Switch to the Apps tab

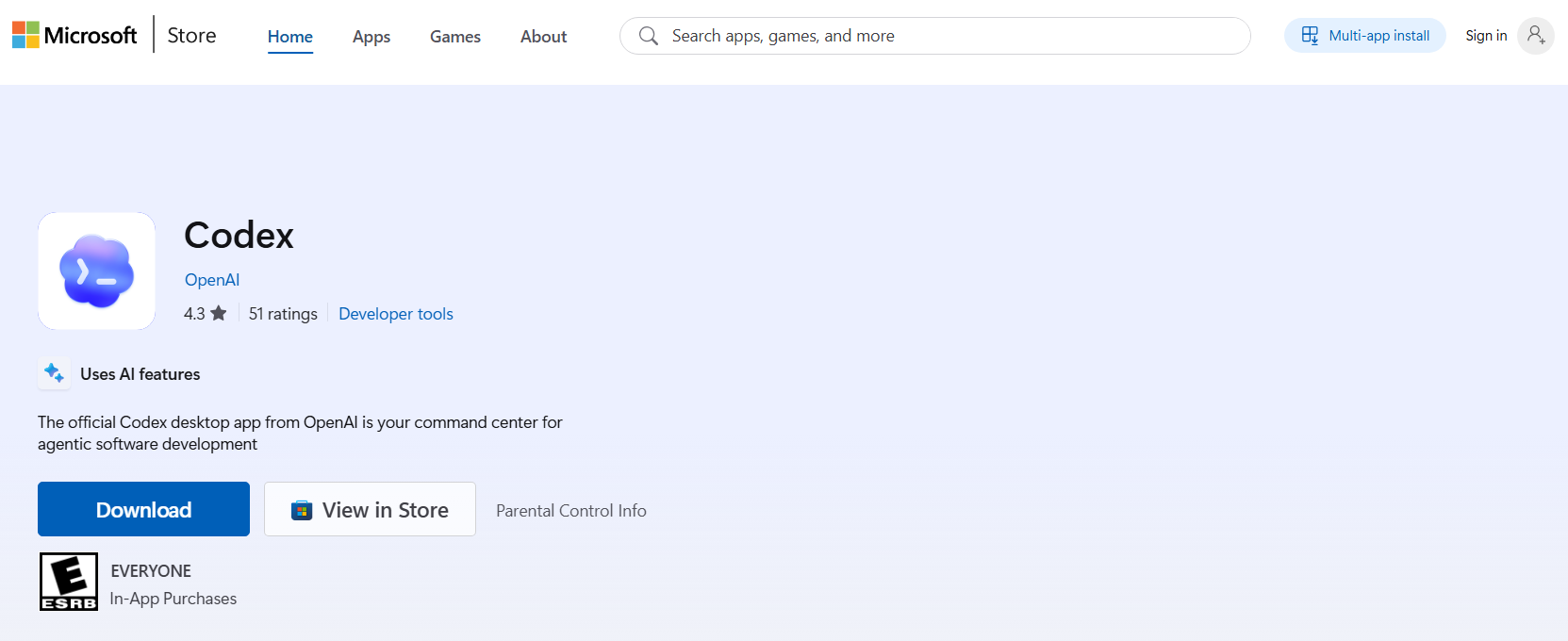point(371,37)
